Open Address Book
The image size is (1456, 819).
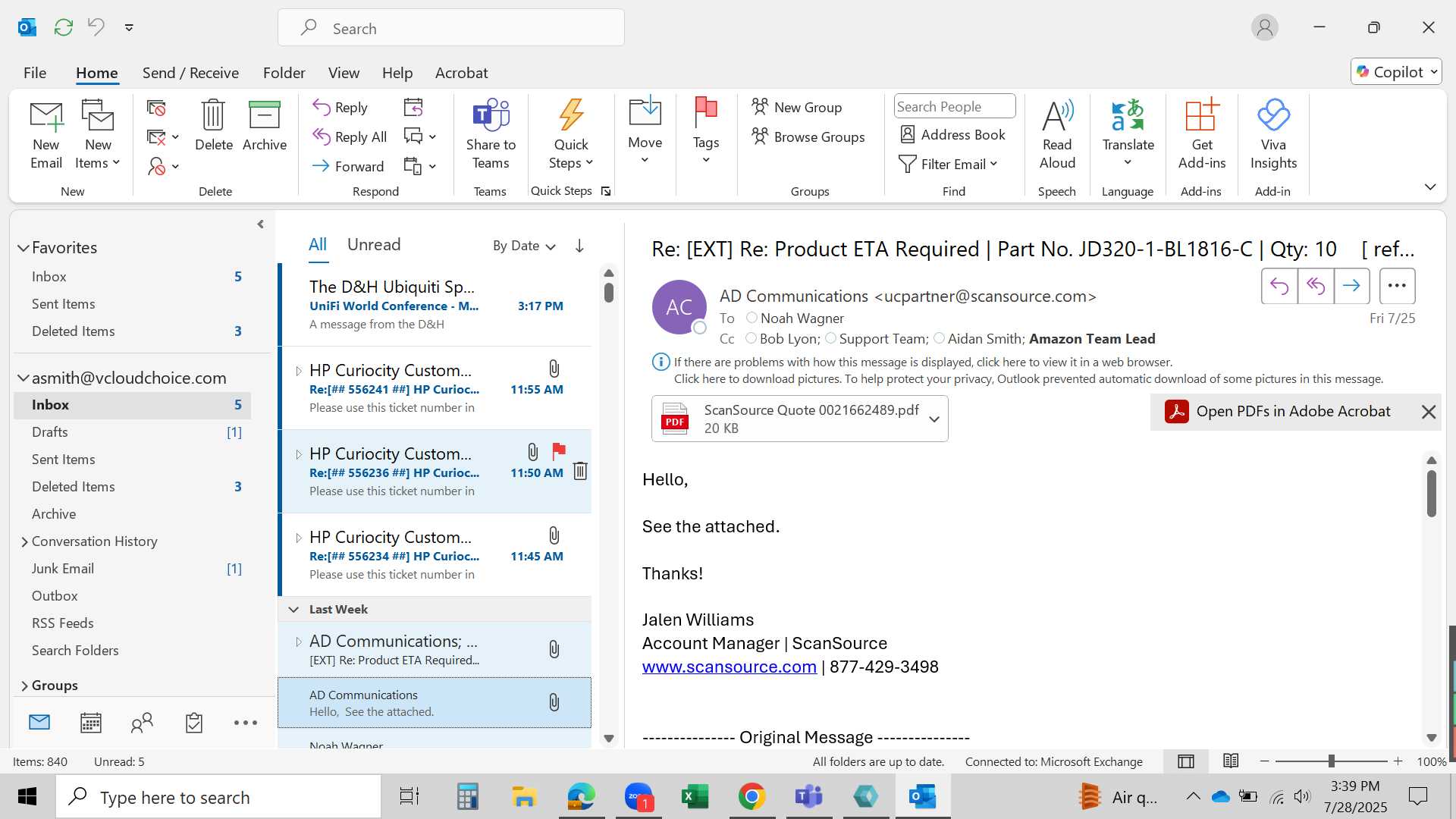click(952, 135)
